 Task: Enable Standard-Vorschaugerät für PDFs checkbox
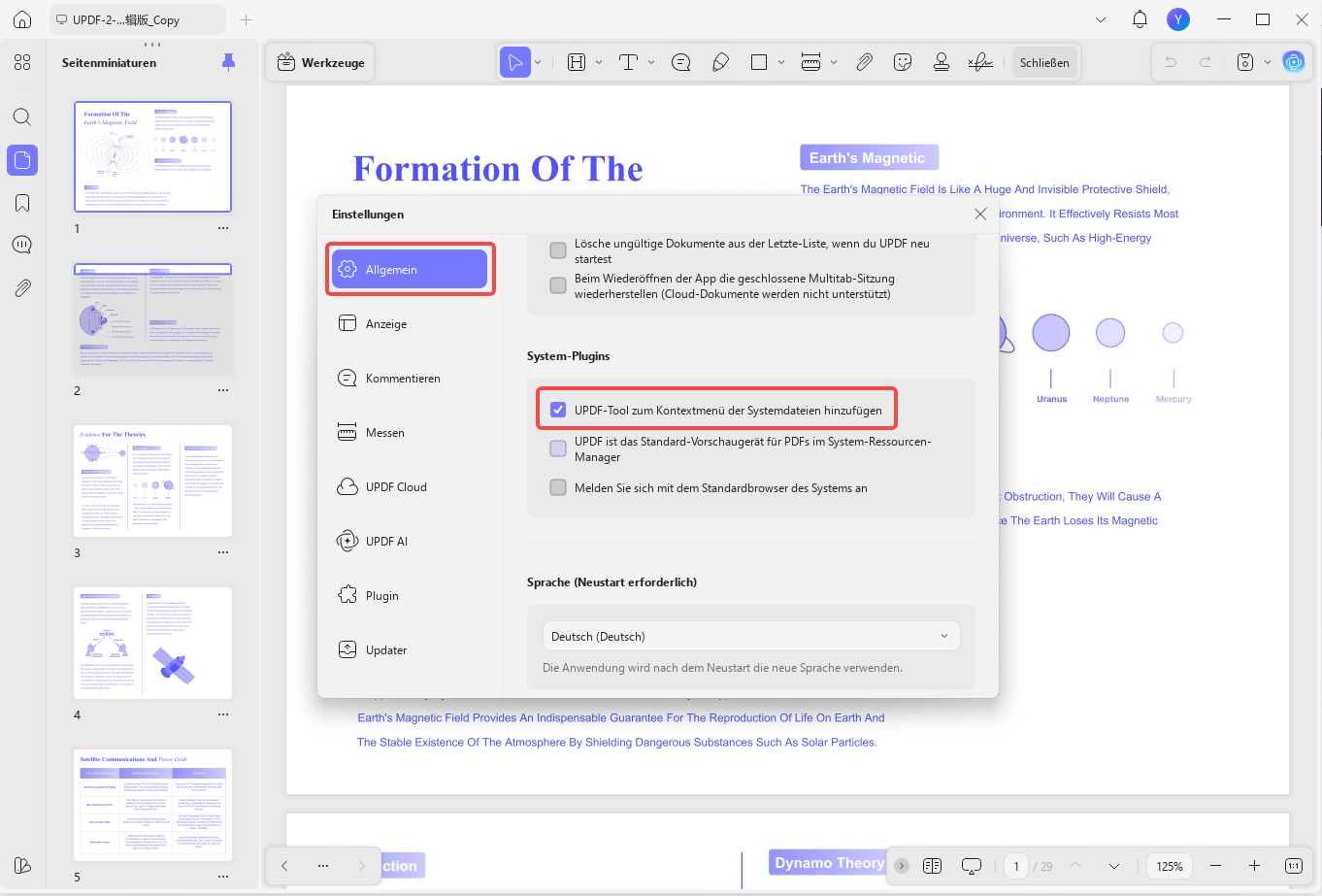pos(558,448)
